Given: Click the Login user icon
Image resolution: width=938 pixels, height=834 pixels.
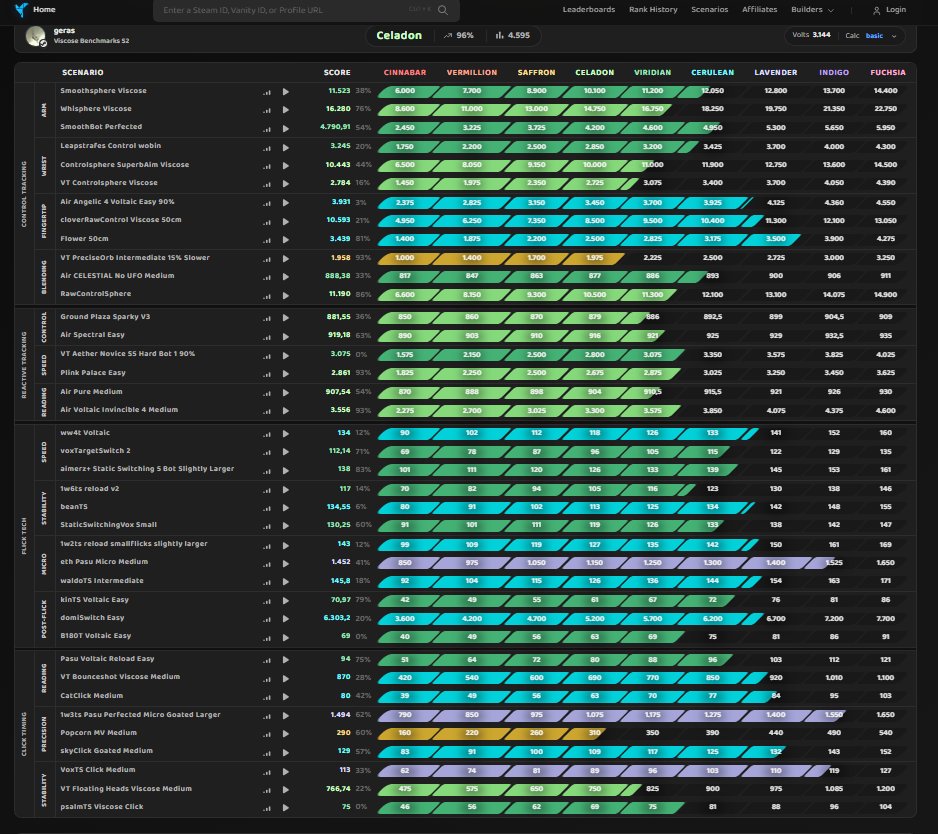Looking at the screenshot, I should (876, 10).
